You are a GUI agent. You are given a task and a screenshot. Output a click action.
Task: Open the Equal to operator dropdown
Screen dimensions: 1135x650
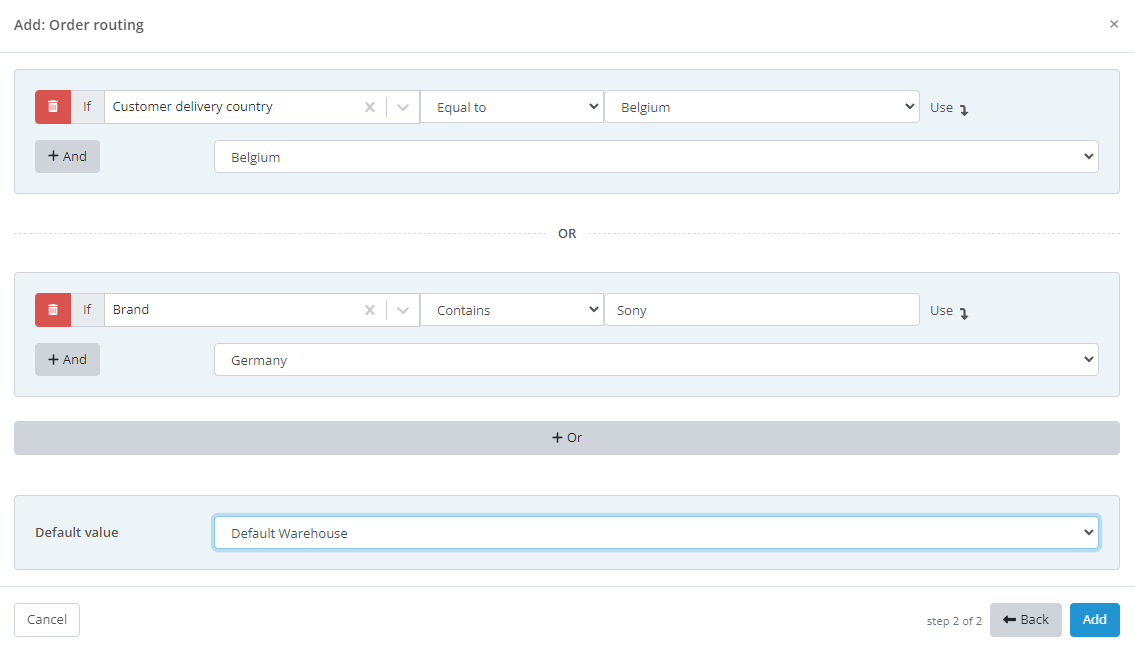coord(511,107)
